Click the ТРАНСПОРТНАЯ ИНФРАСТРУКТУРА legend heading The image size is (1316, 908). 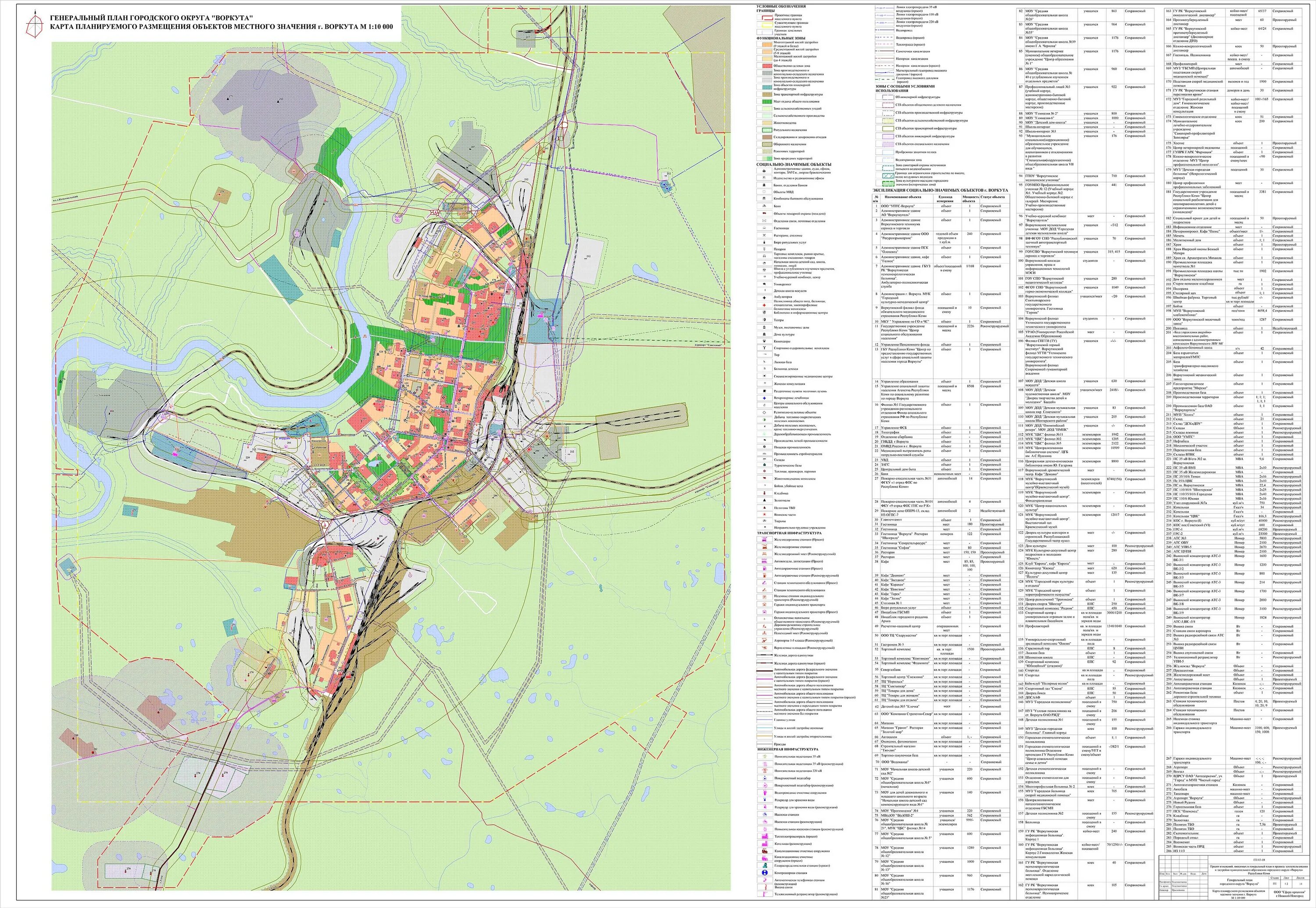(x=790, y=533)
